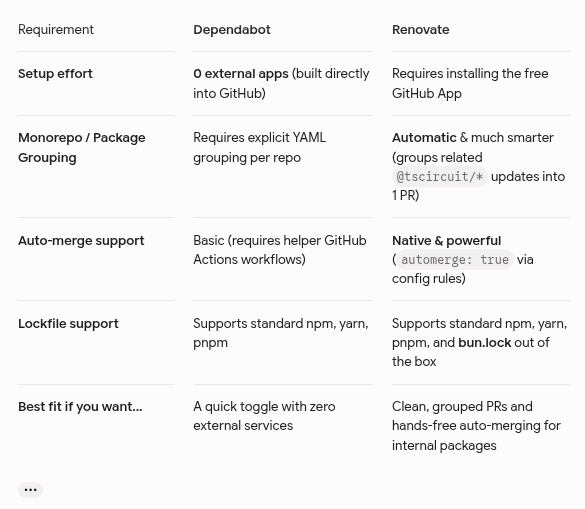Click A quick toggle with zero external services
This screenshot has width=585, height=509.
point(264,416)
